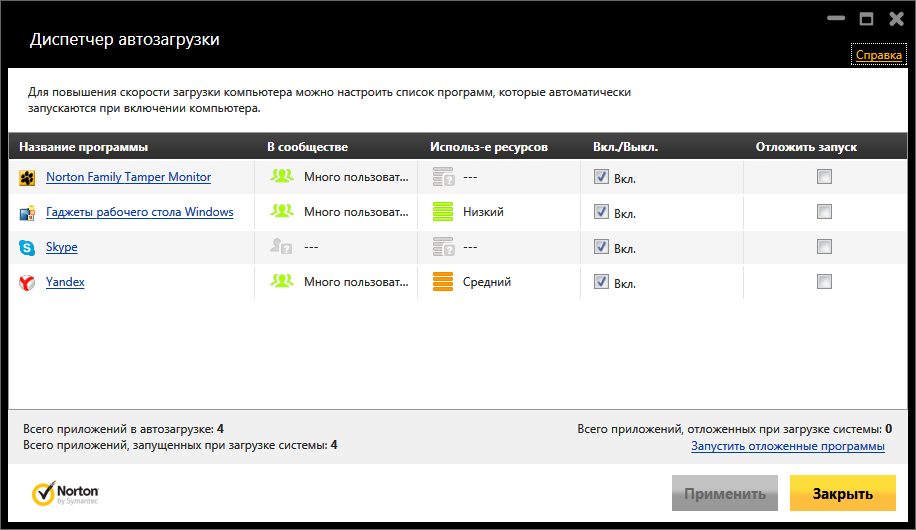Viewport: 916px width, 530px height.
Task: Click the Использ-е ресурсов column header
Action: point(489,147)
